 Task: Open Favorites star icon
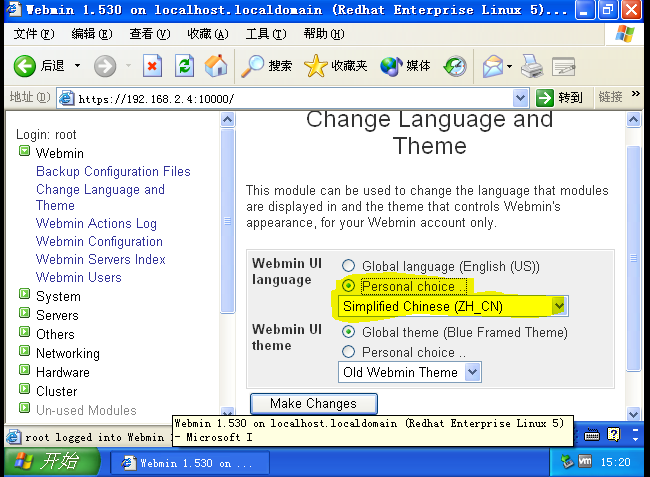coord(315,66)
